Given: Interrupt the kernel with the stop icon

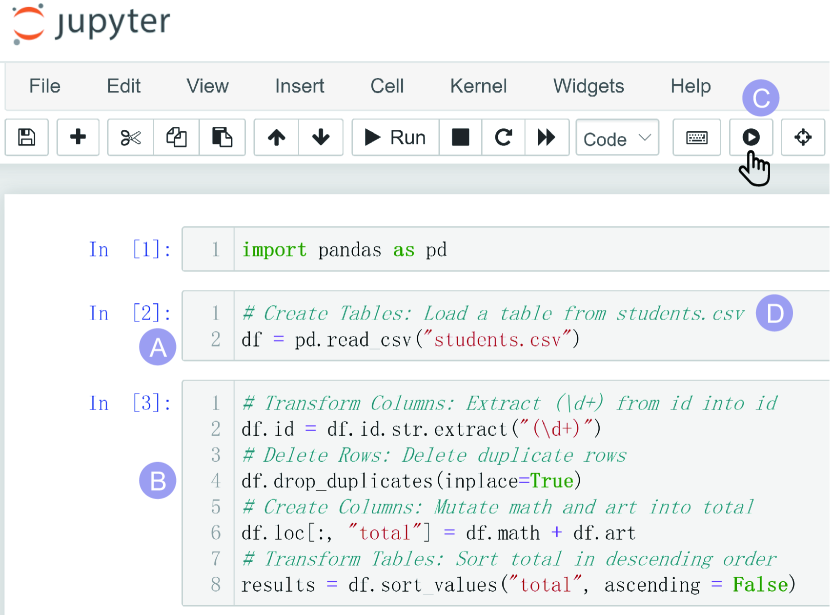Looking at the screenshot, I should click(x=460, y=138).
